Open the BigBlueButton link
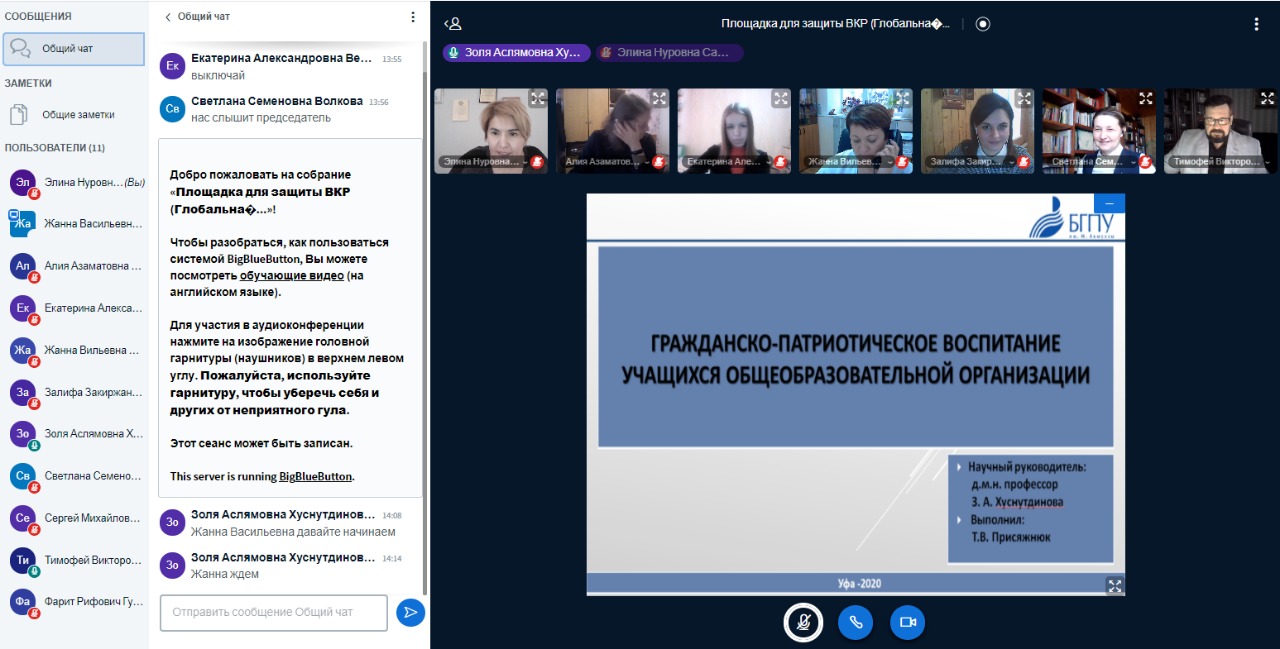The width and height of the screenshot is (1280, 649). pyautogui.click(x=315, y=477)
